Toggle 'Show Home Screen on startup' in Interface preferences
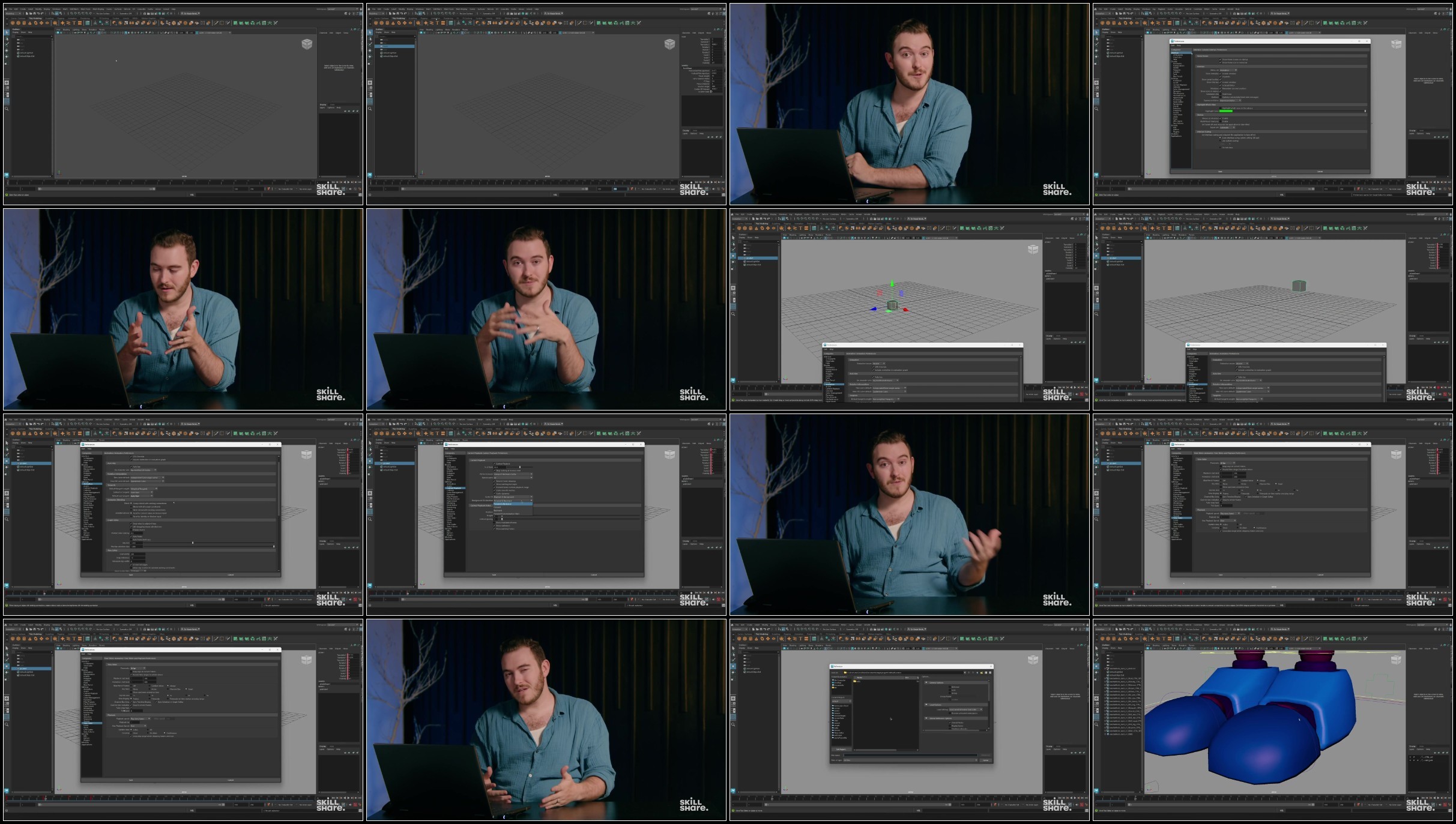This screenshot has height=824, width=1456. click(1220, 59)
